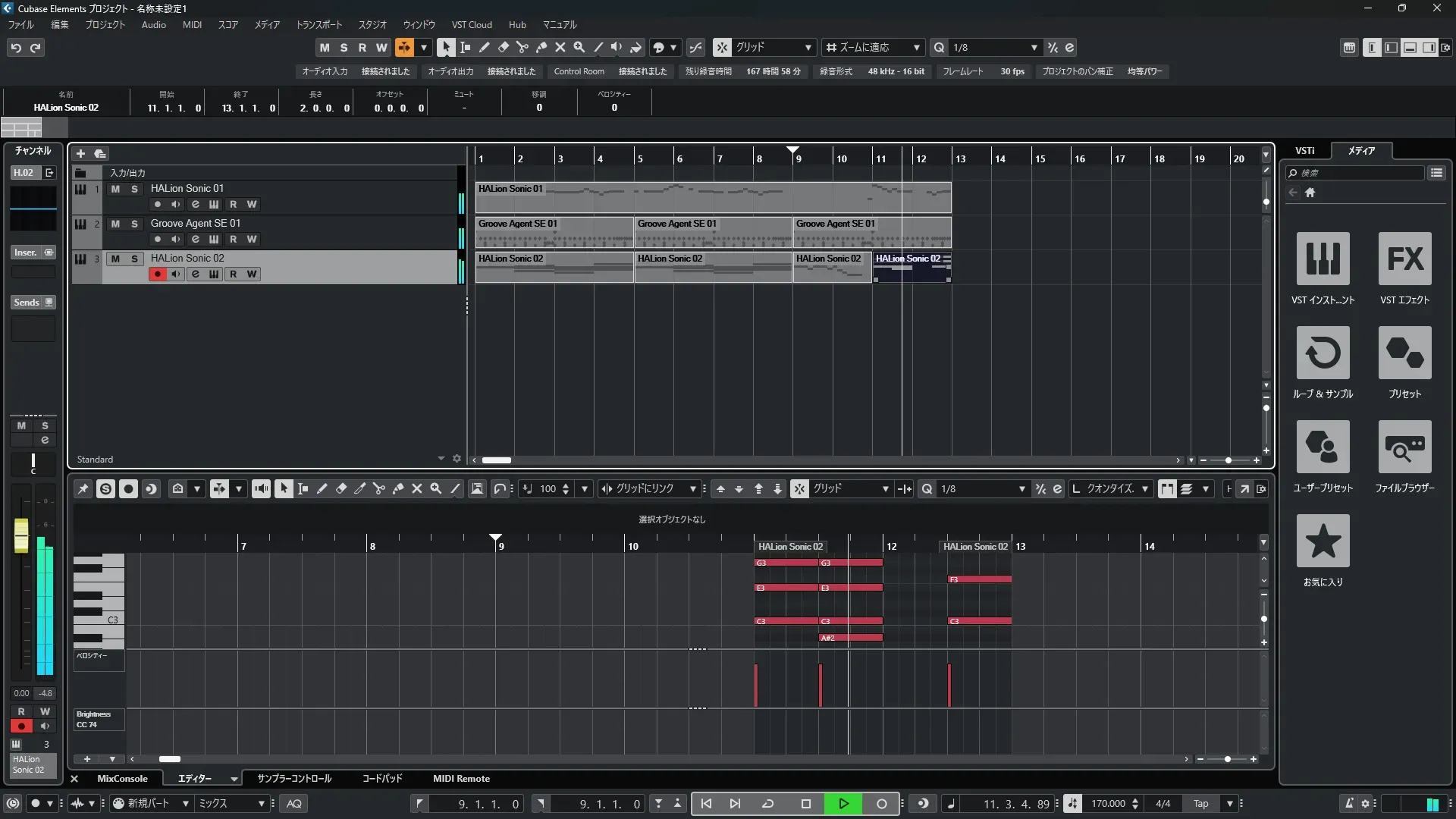Expand the ズームに適応 grid type dropdown
Screen dimensions: 1456x819
(916, 47)
